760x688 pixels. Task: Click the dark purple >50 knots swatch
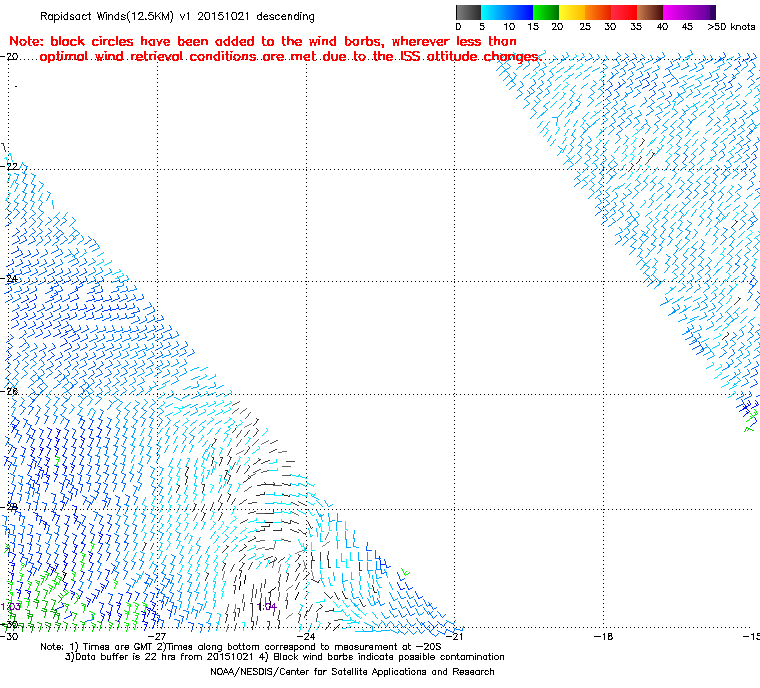click(x=712, y=12)
